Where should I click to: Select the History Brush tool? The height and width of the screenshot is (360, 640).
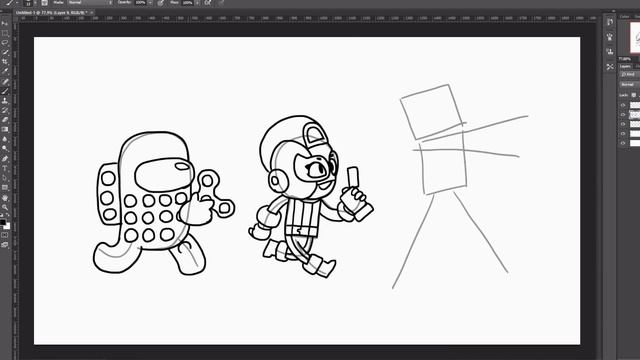point(5,110)
